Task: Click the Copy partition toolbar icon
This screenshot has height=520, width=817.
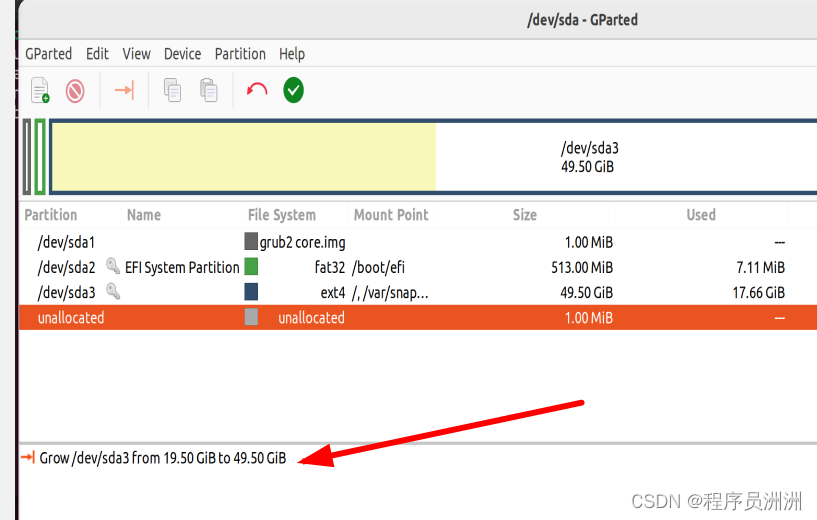Action: [x=172, y=90]
